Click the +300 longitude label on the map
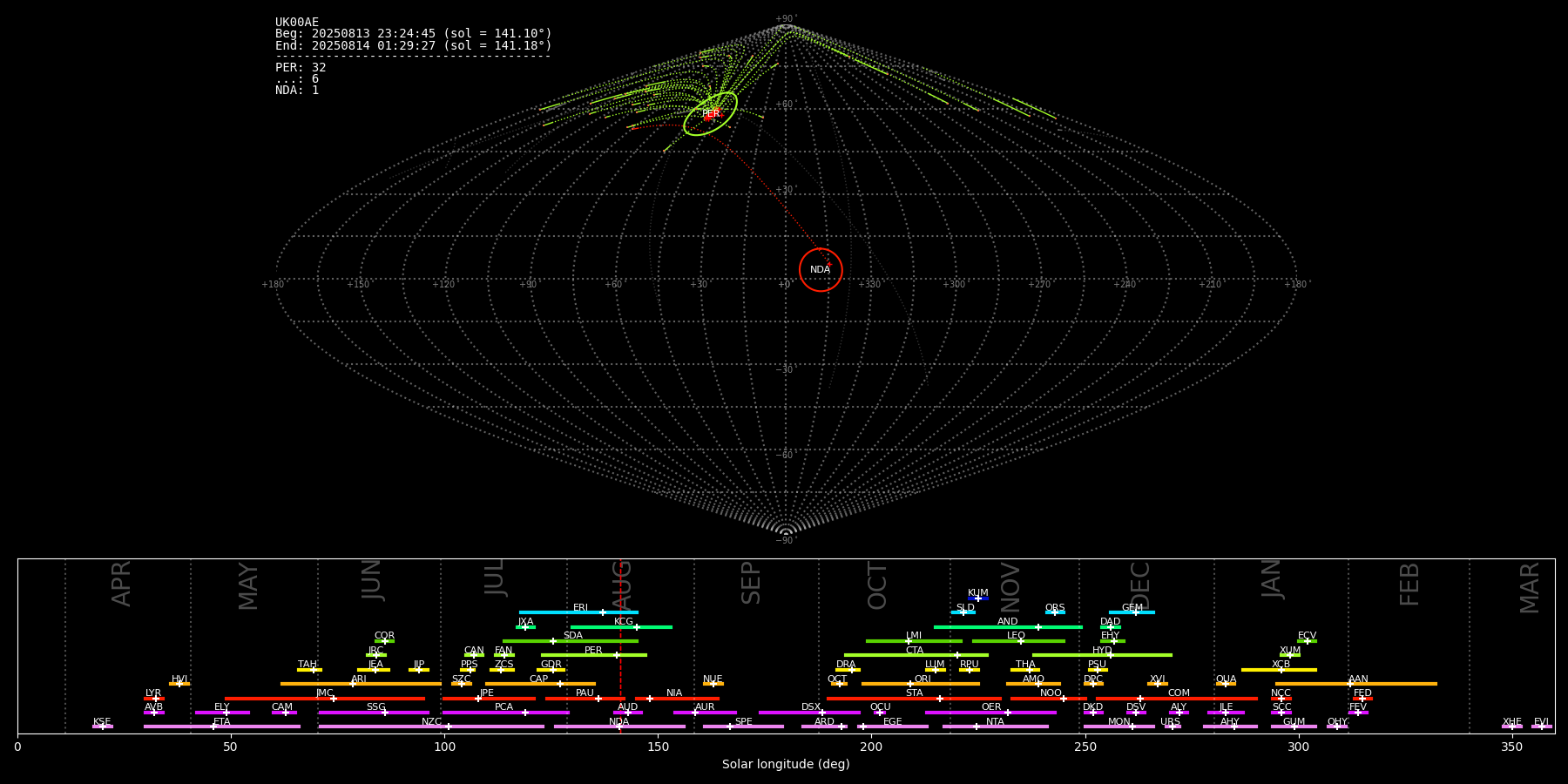1568x784 pixels. (954, 285)
